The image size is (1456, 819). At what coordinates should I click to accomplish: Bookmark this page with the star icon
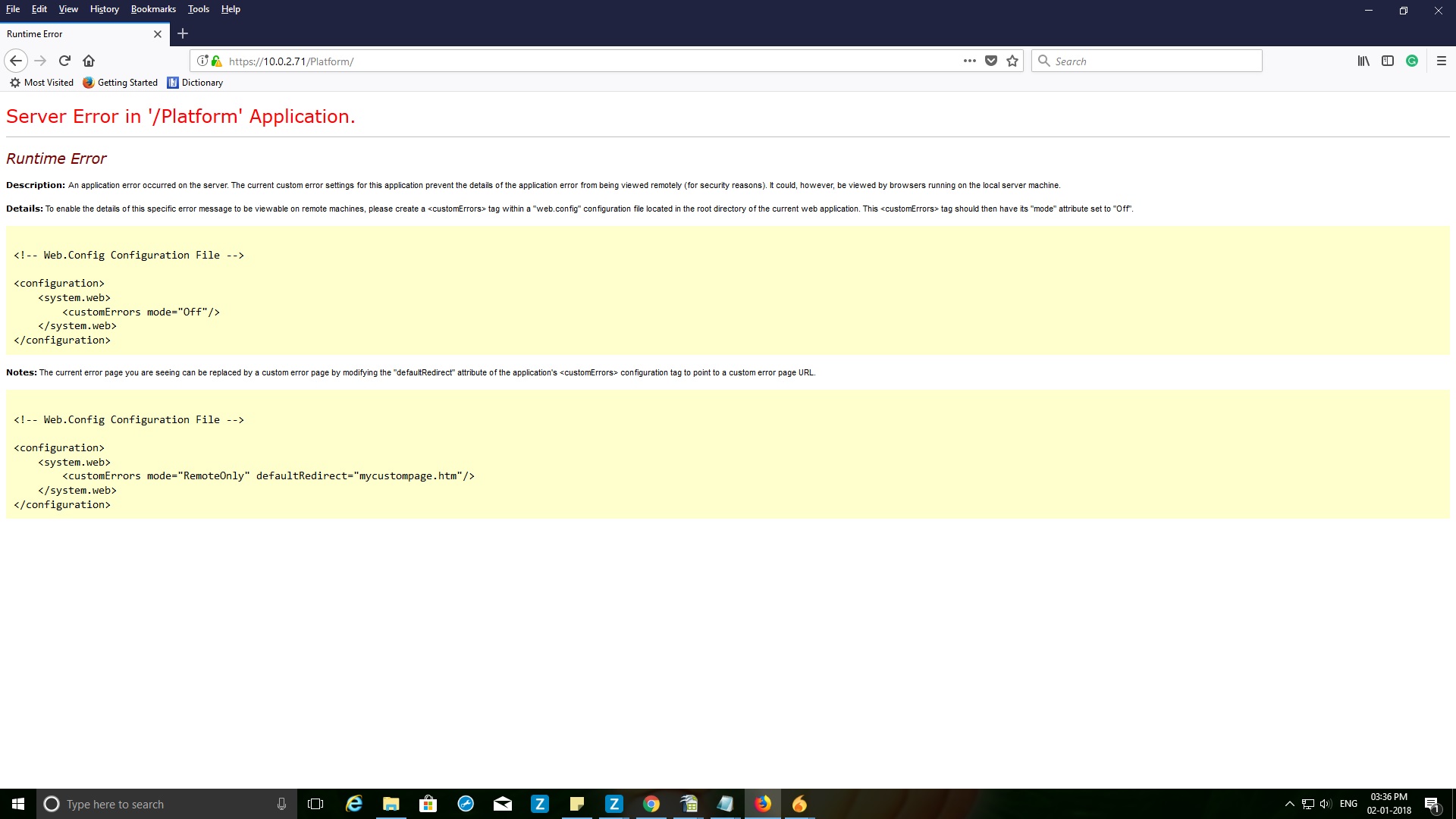coord(1012,61)
